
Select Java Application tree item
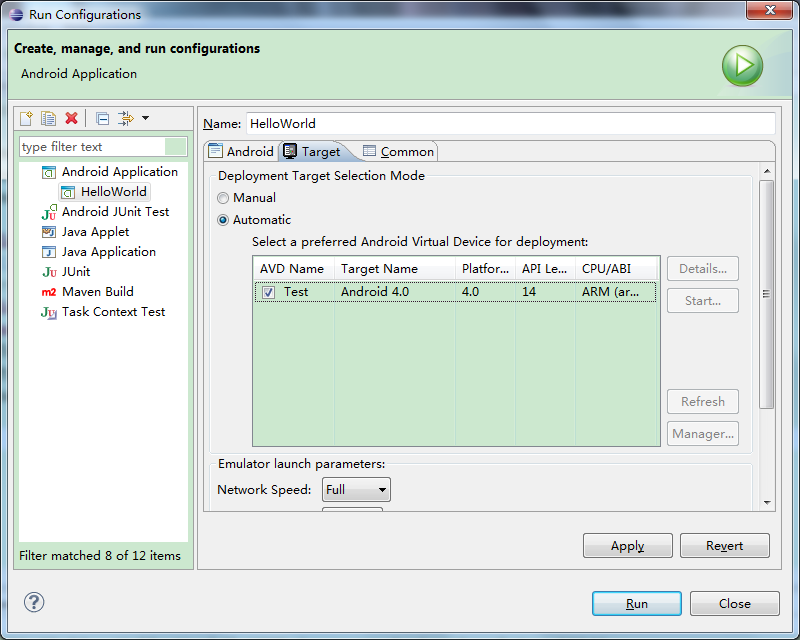109,252
